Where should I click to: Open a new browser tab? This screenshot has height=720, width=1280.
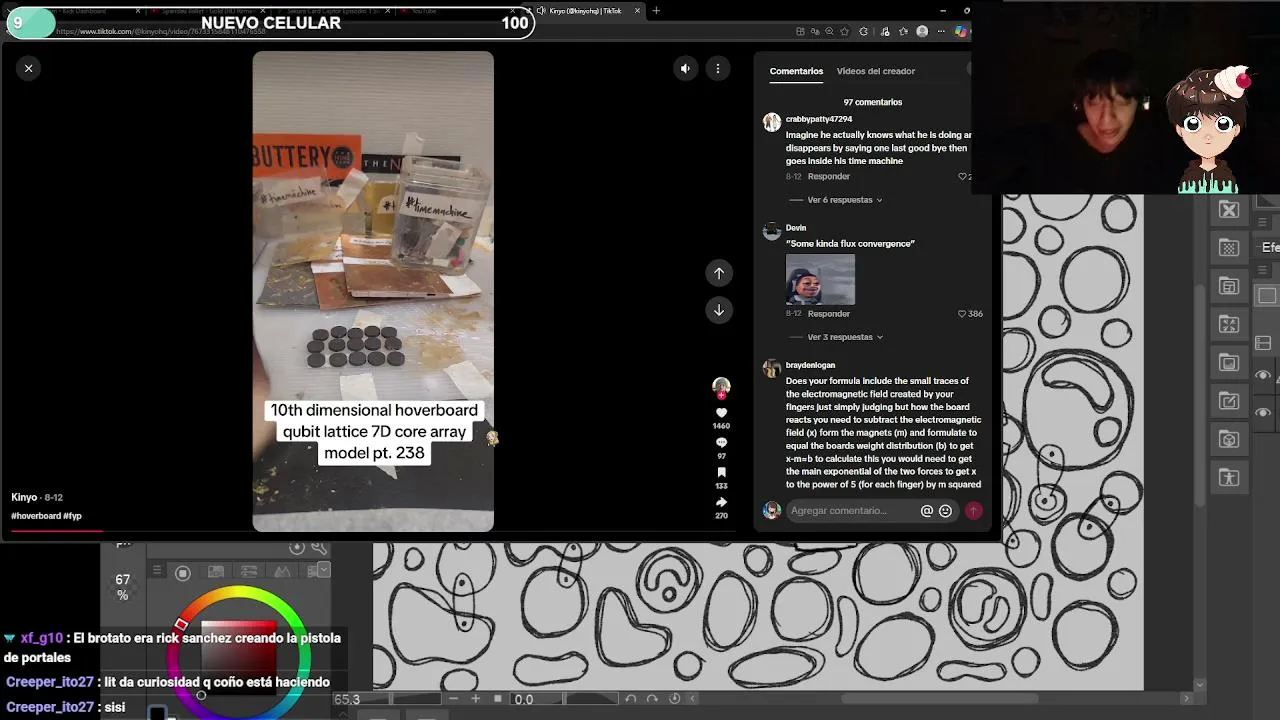click(x=656, y=11)
